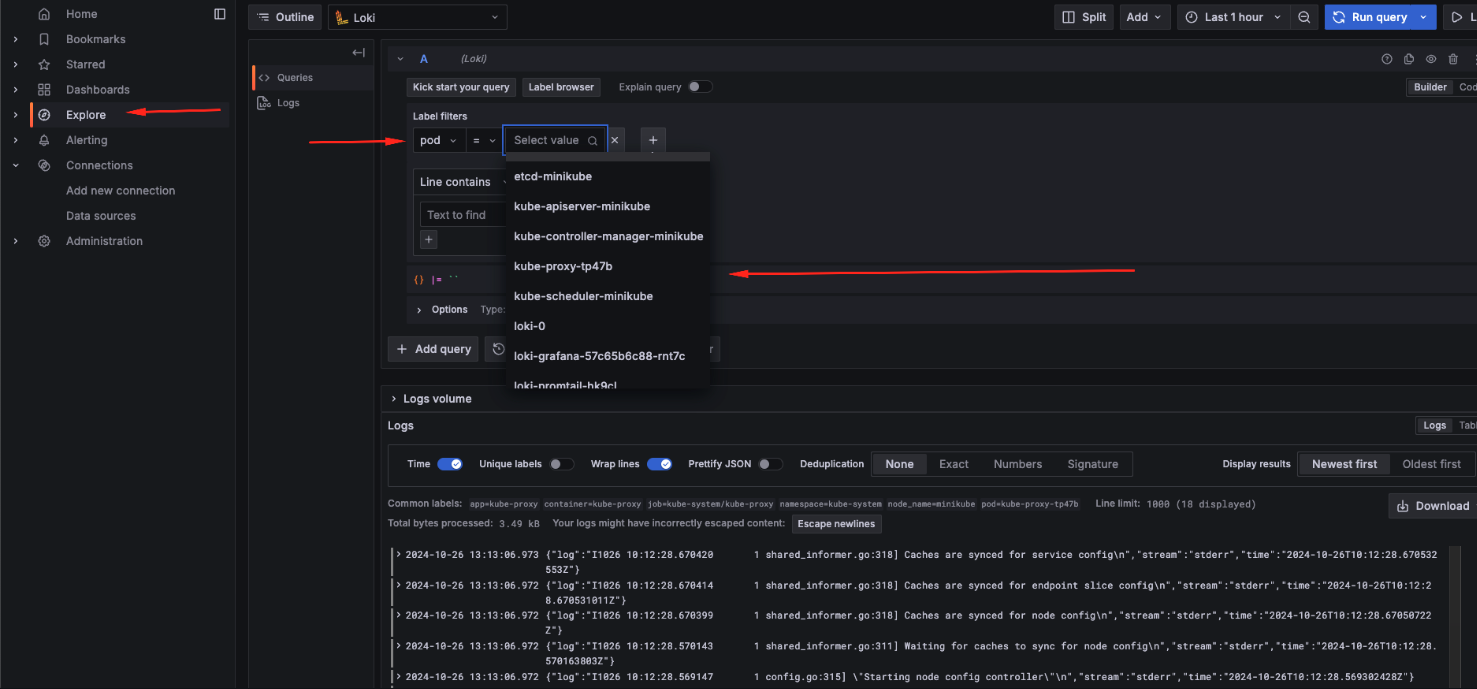This screenshot has width=1477, height=689.
Task: Open the Home page from sidebar
Action: click(82, 14)
